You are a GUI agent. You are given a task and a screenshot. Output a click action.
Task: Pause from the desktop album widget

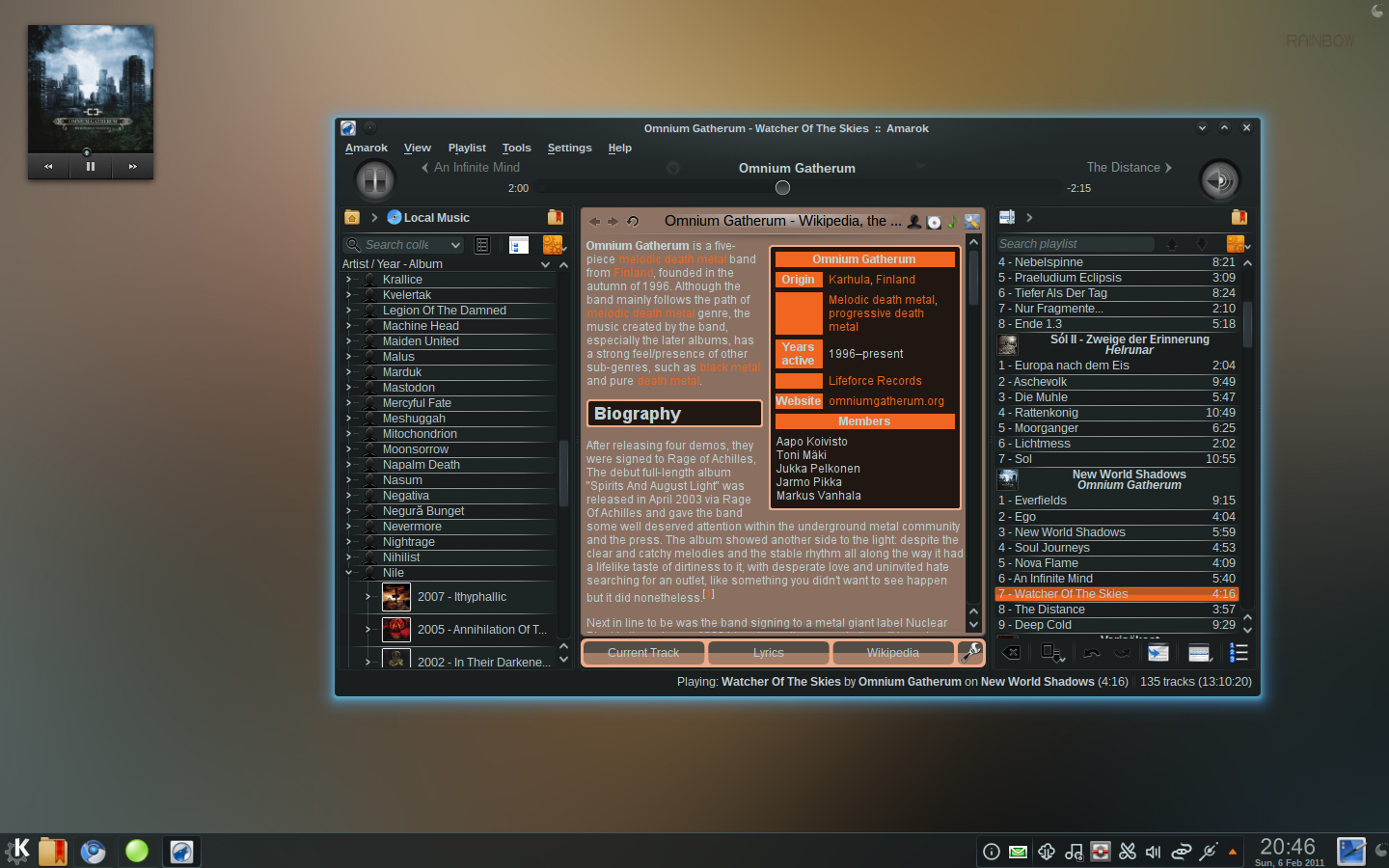pos(91,167)
